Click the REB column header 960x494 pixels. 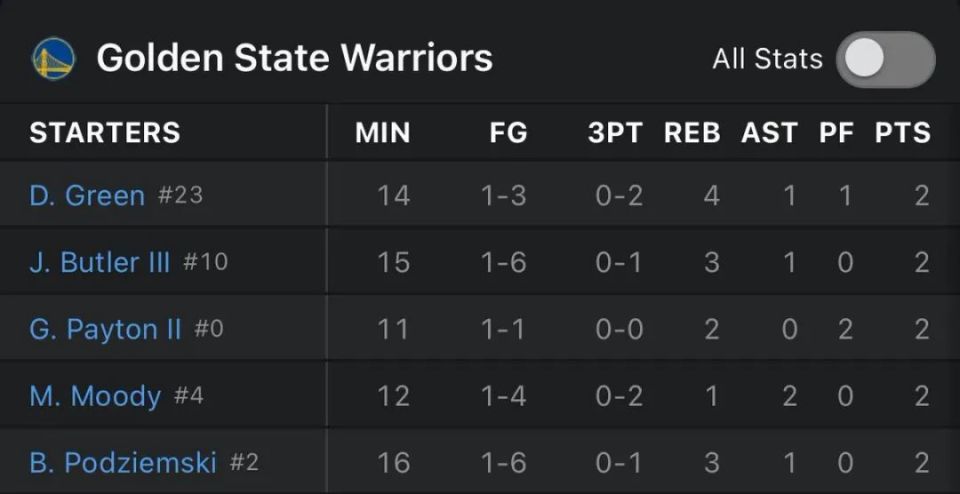(x=692, y=133)
